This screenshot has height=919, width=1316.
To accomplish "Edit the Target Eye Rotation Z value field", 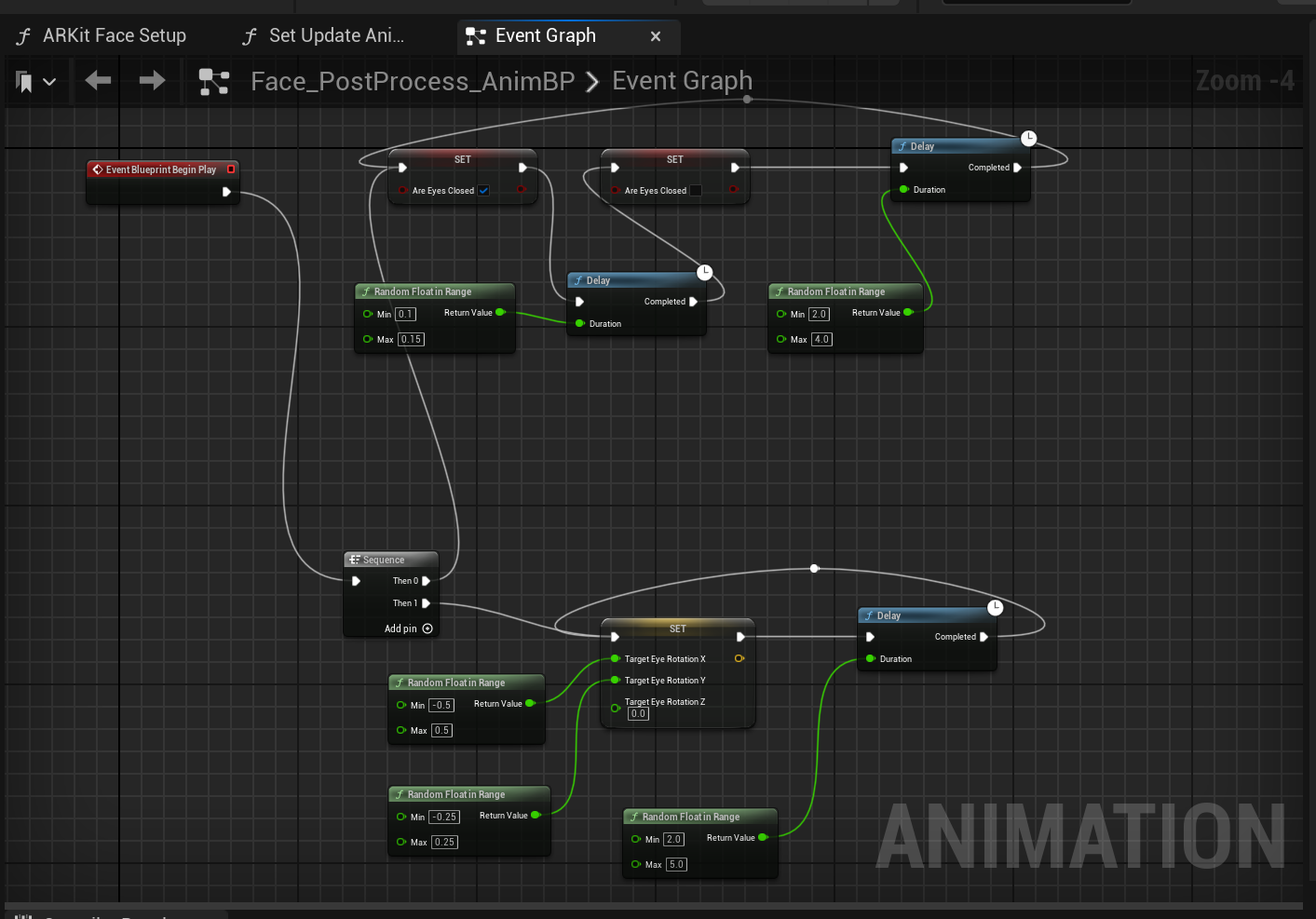I will [x=638, y=714].
